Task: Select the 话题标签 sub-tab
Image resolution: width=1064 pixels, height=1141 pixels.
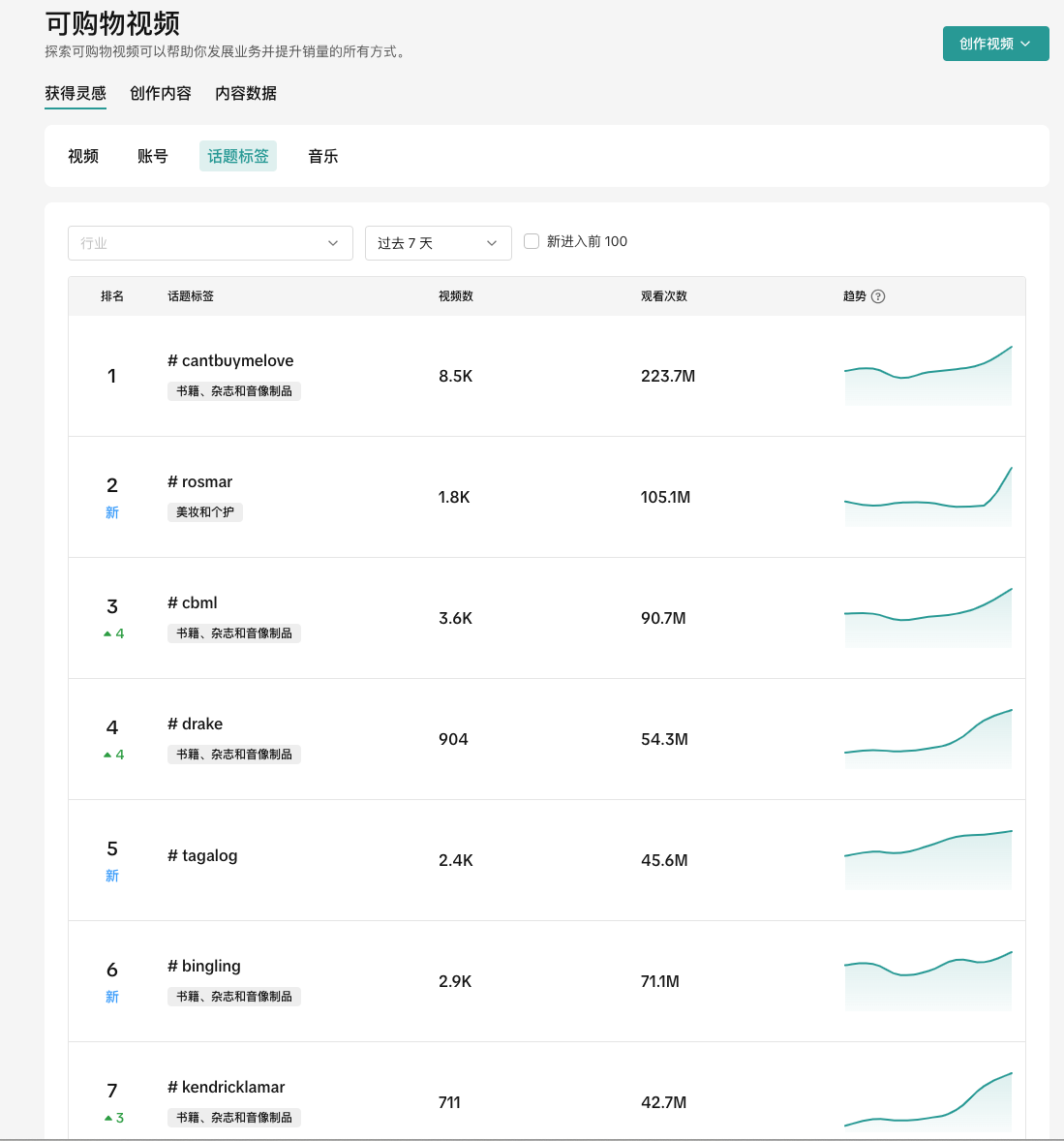Action: tap(238, 156)
